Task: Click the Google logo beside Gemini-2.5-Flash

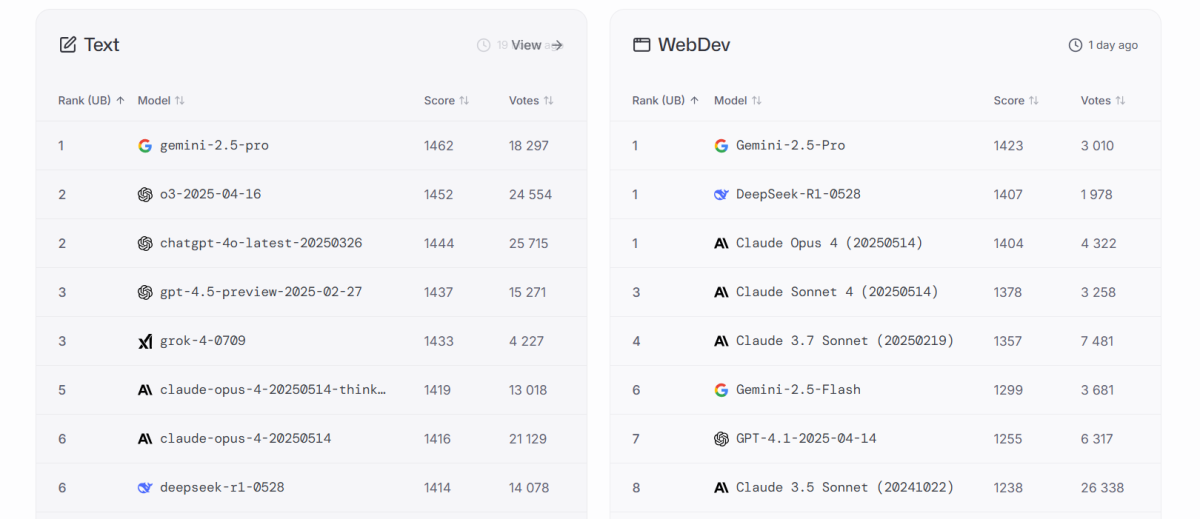Action: point(721,390)
